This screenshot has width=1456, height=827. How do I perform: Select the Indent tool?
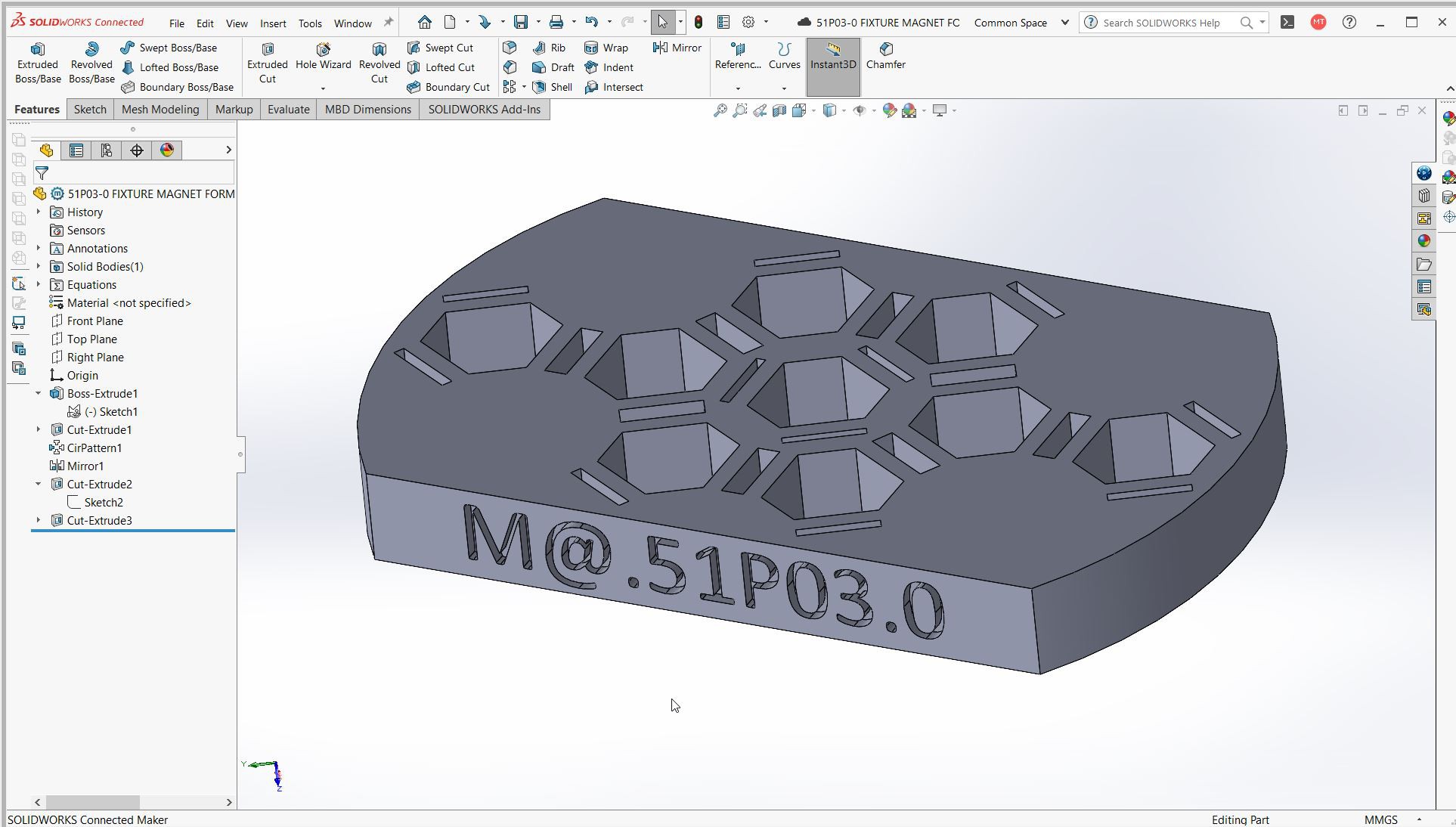[609, 67]
